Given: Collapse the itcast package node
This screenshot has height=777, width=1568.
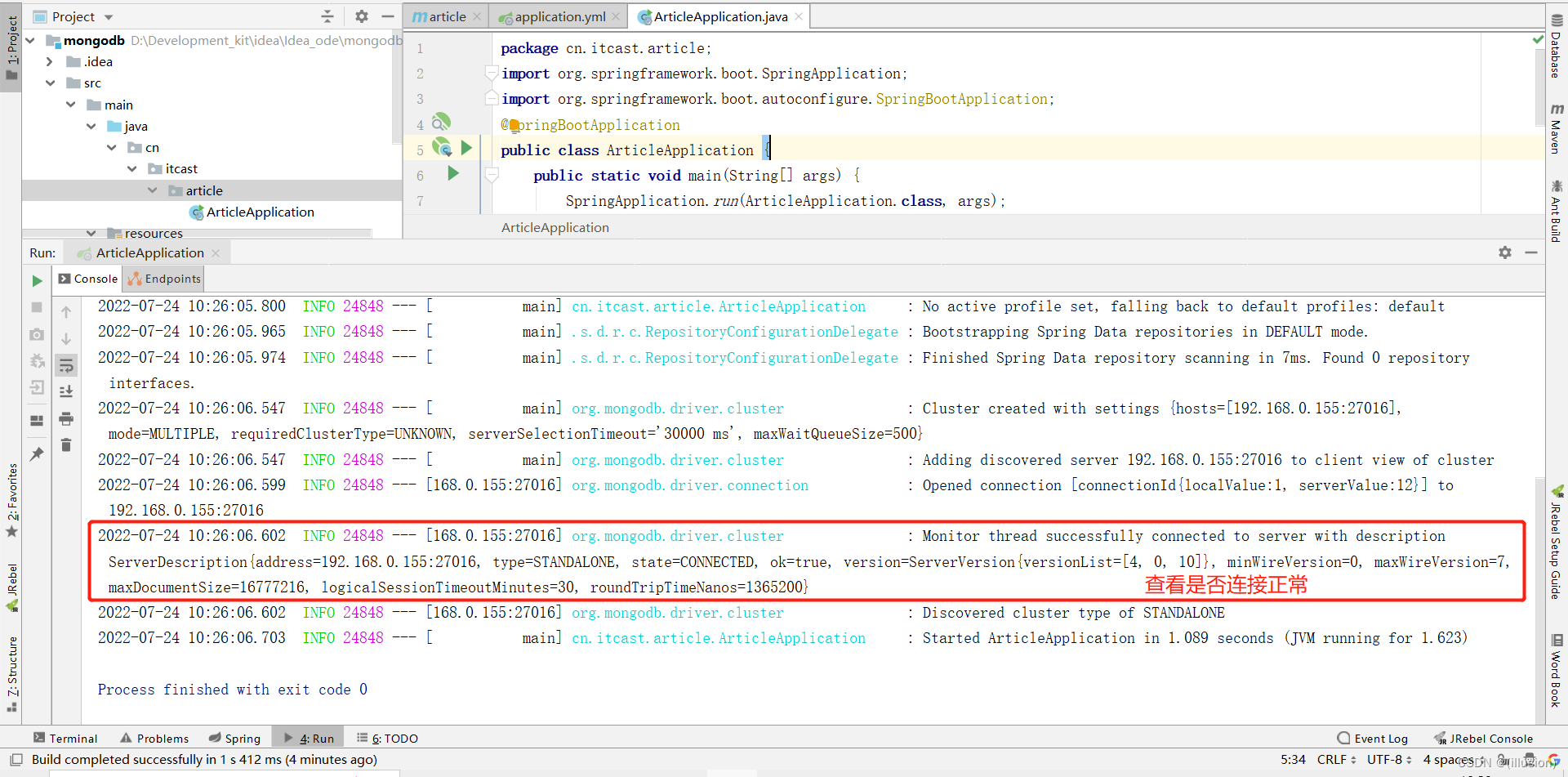Looking at the screenshot, I should 132,168.
